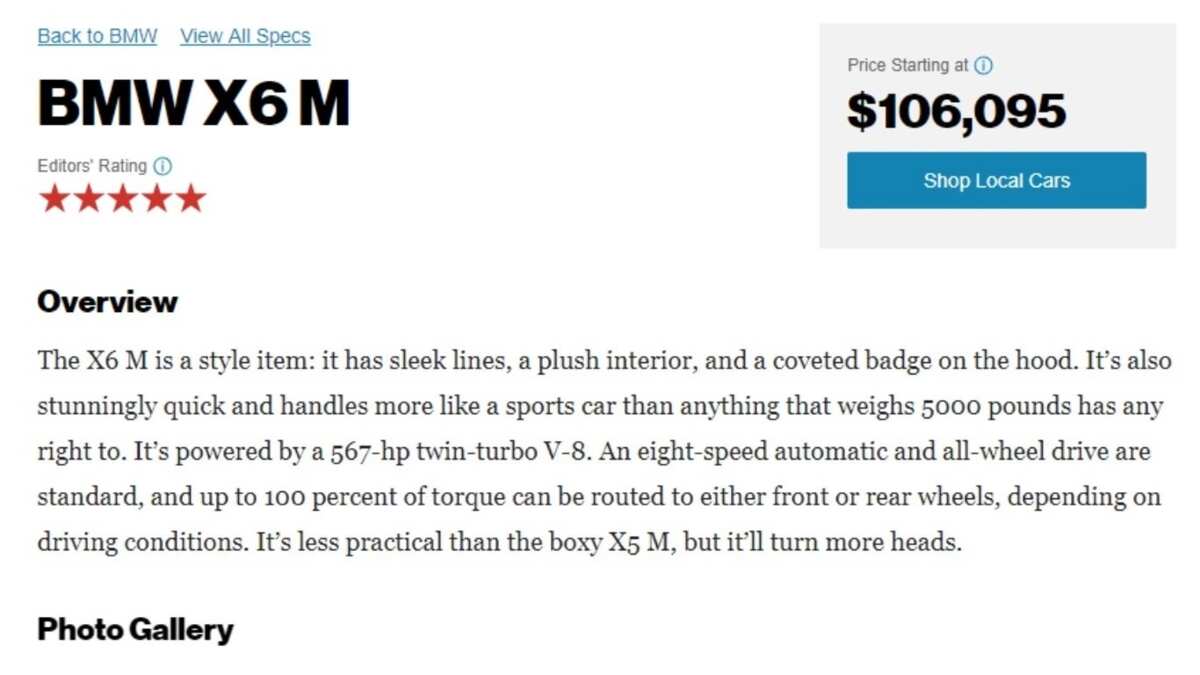Open the View All Specs link
Image resolution: width=1200 pixels, height=675 pixels.
click(245, 36)
